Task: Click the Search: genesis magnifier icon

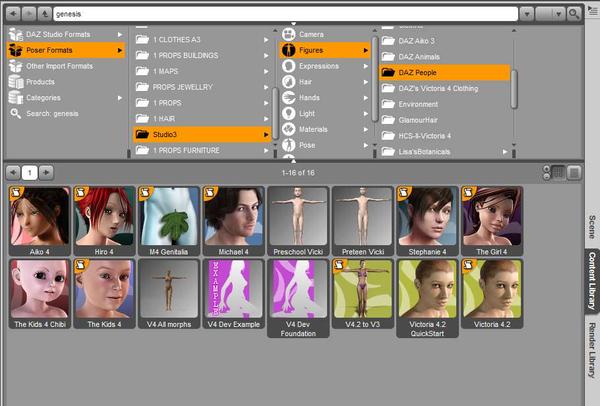Action: [16, 113]
